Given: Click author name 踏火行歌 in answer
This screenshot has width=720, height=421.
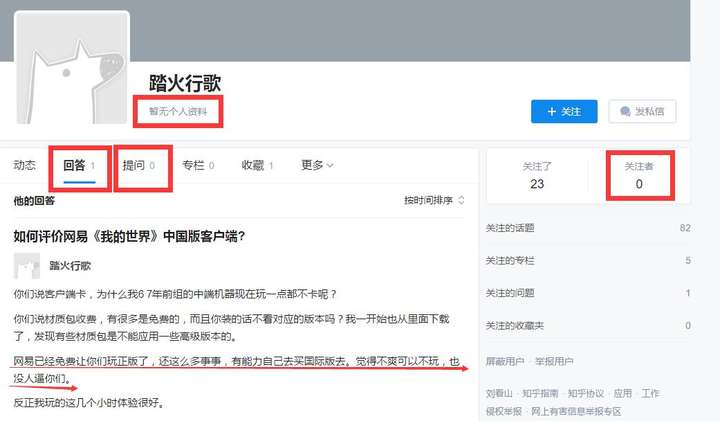Looking at the screenshot, I should click(70, 266).
